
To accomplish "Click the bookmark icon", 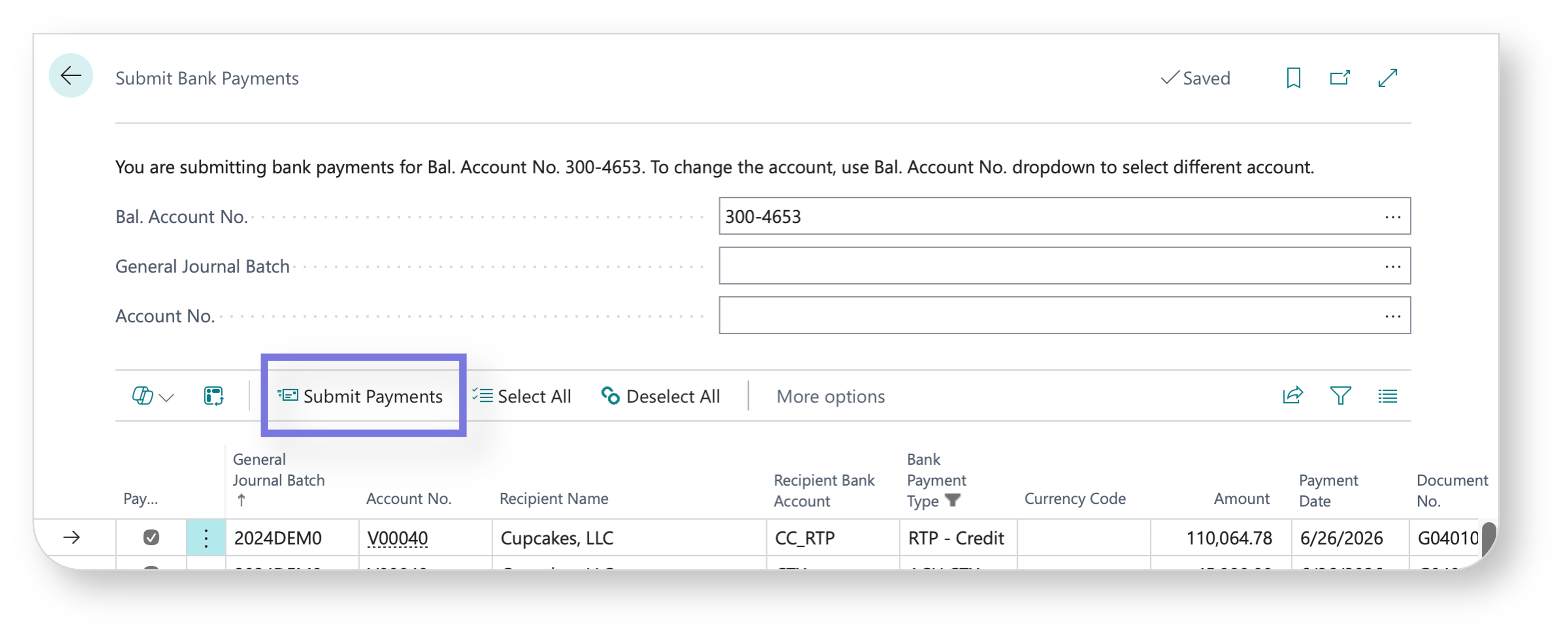I will pyautogui.click(x=1293, y=78).
